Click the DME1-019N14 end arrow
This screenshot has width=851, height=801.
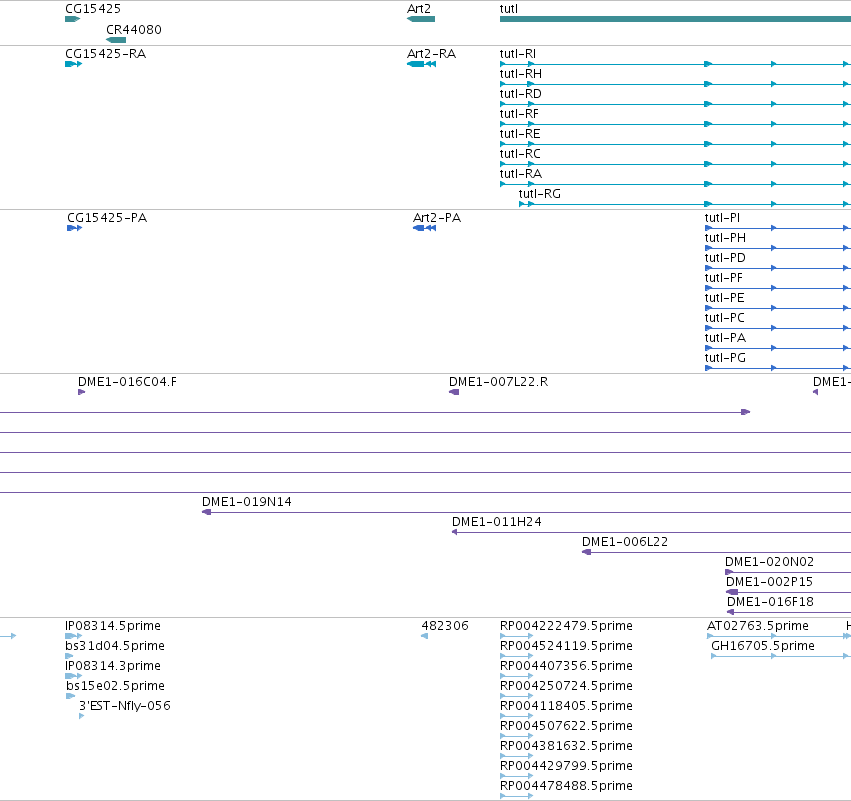(206, 512)
